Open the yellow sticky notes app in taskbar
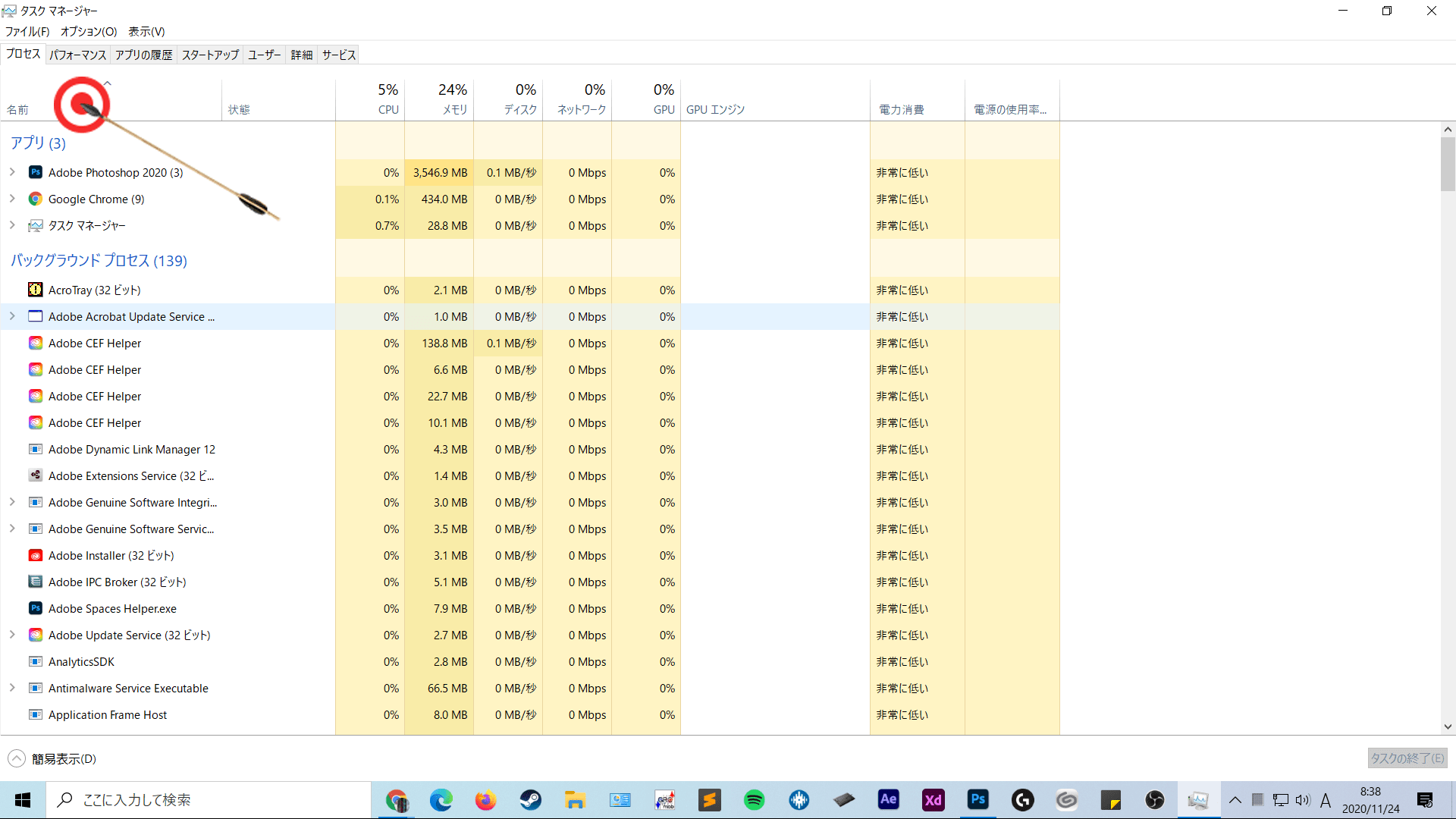The image size is (1456, 819). (1111, 800)
